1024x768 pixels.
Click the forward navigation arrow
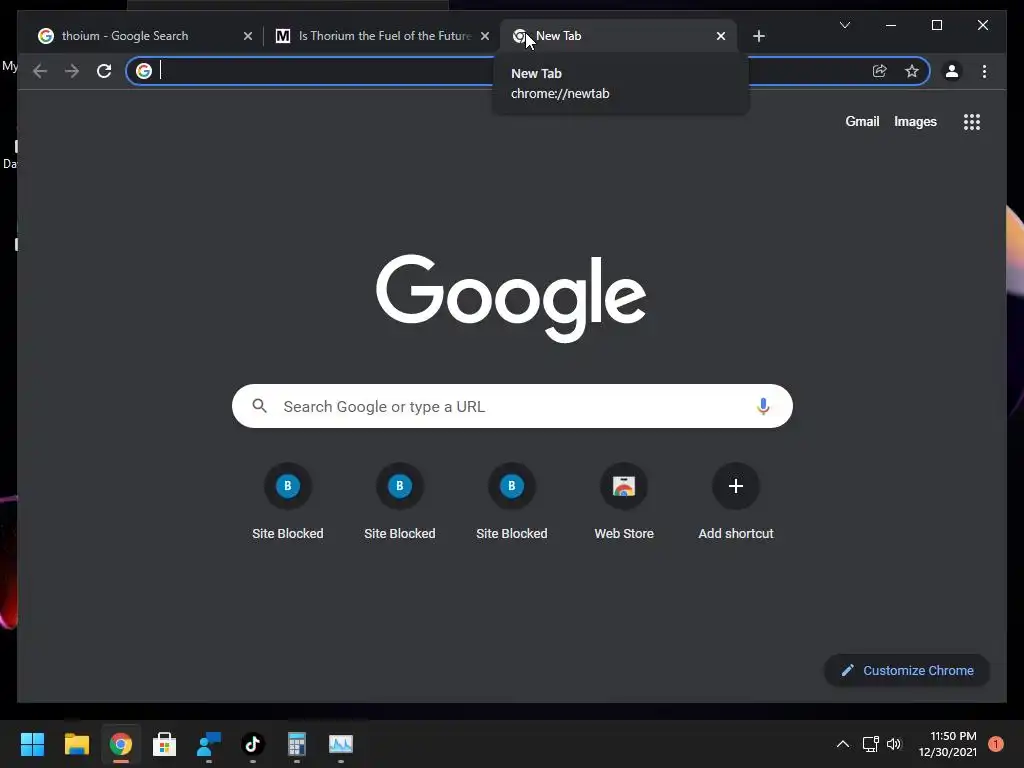click(x=72, y=71)
